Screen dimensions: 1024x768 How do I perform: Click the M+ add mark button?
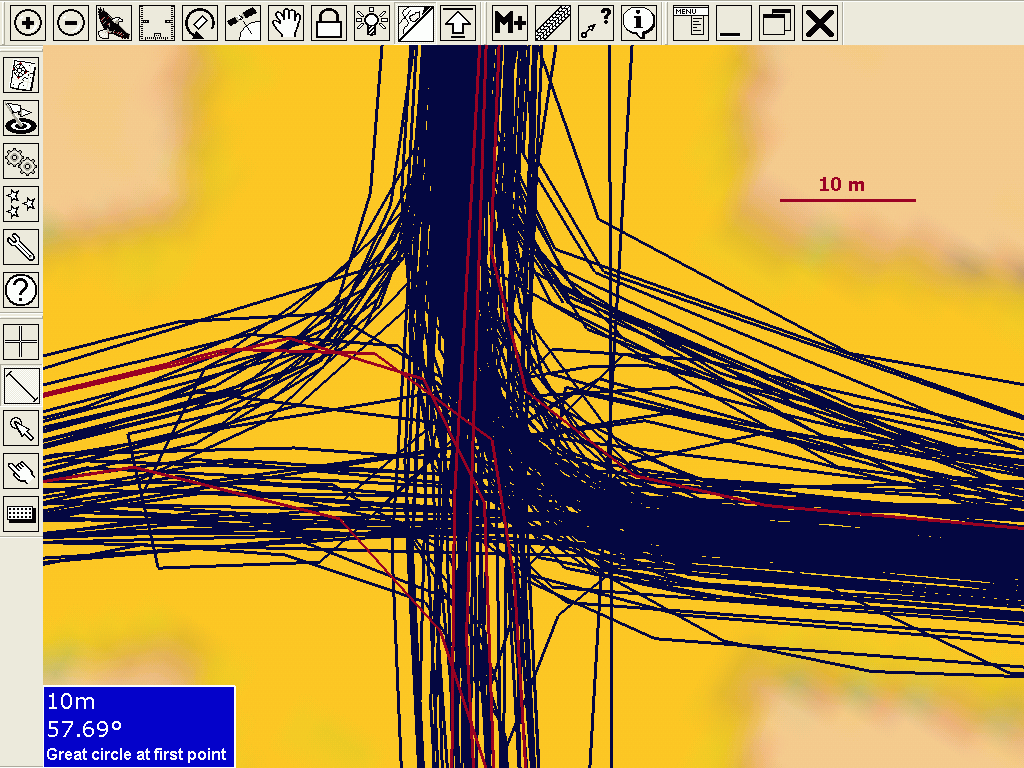click(509, 23)
